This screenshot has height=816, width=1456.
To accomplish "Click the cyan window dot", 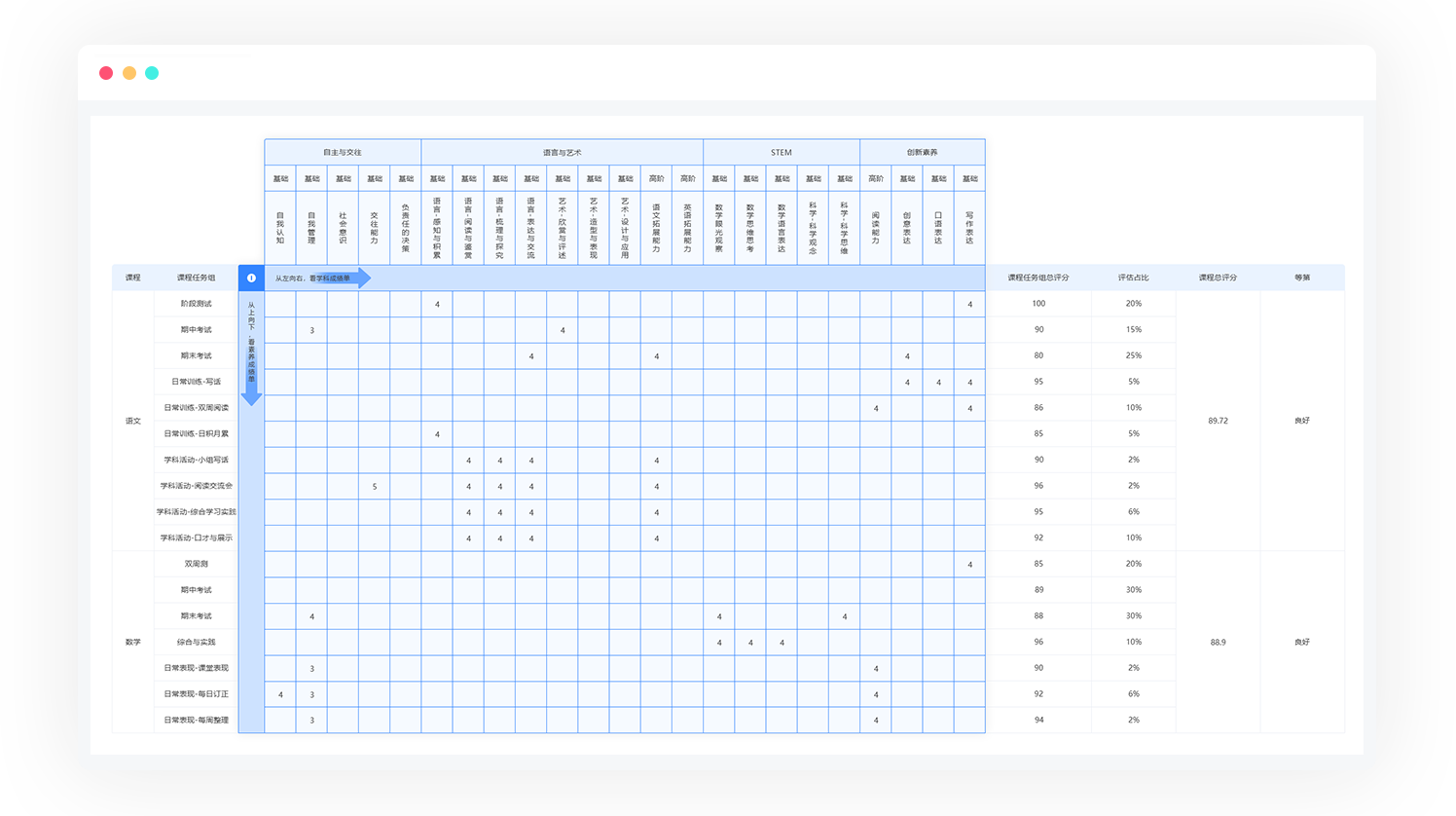I will tap(152, 73).
